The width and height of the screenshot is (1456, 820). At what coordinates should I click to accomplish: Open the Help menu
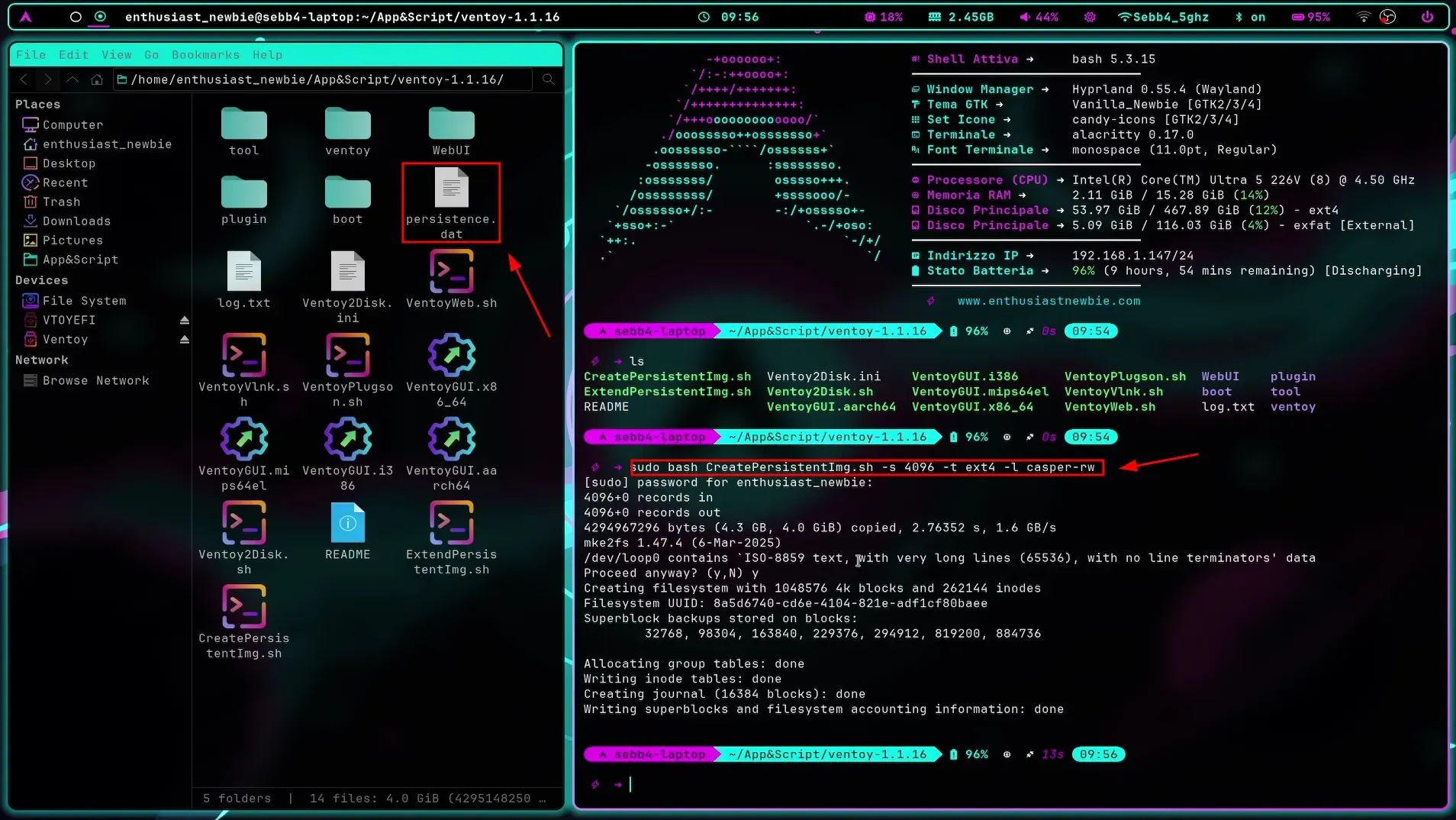268,55
